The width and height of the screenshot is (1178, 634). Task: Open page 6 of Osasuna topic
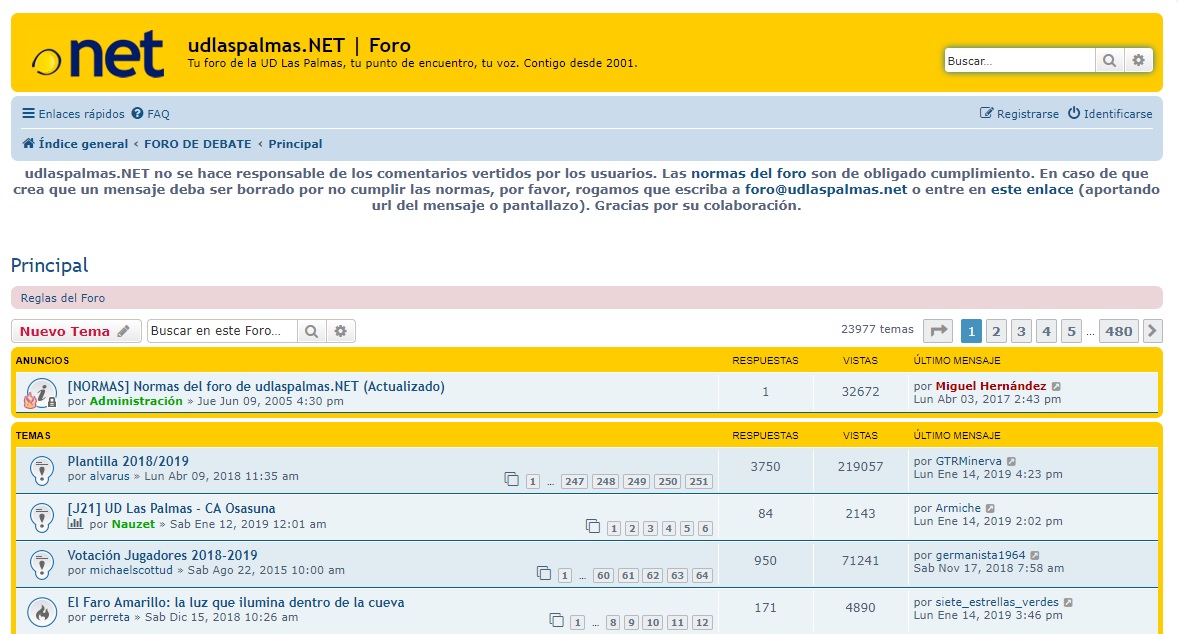click(x=705, y=528)
